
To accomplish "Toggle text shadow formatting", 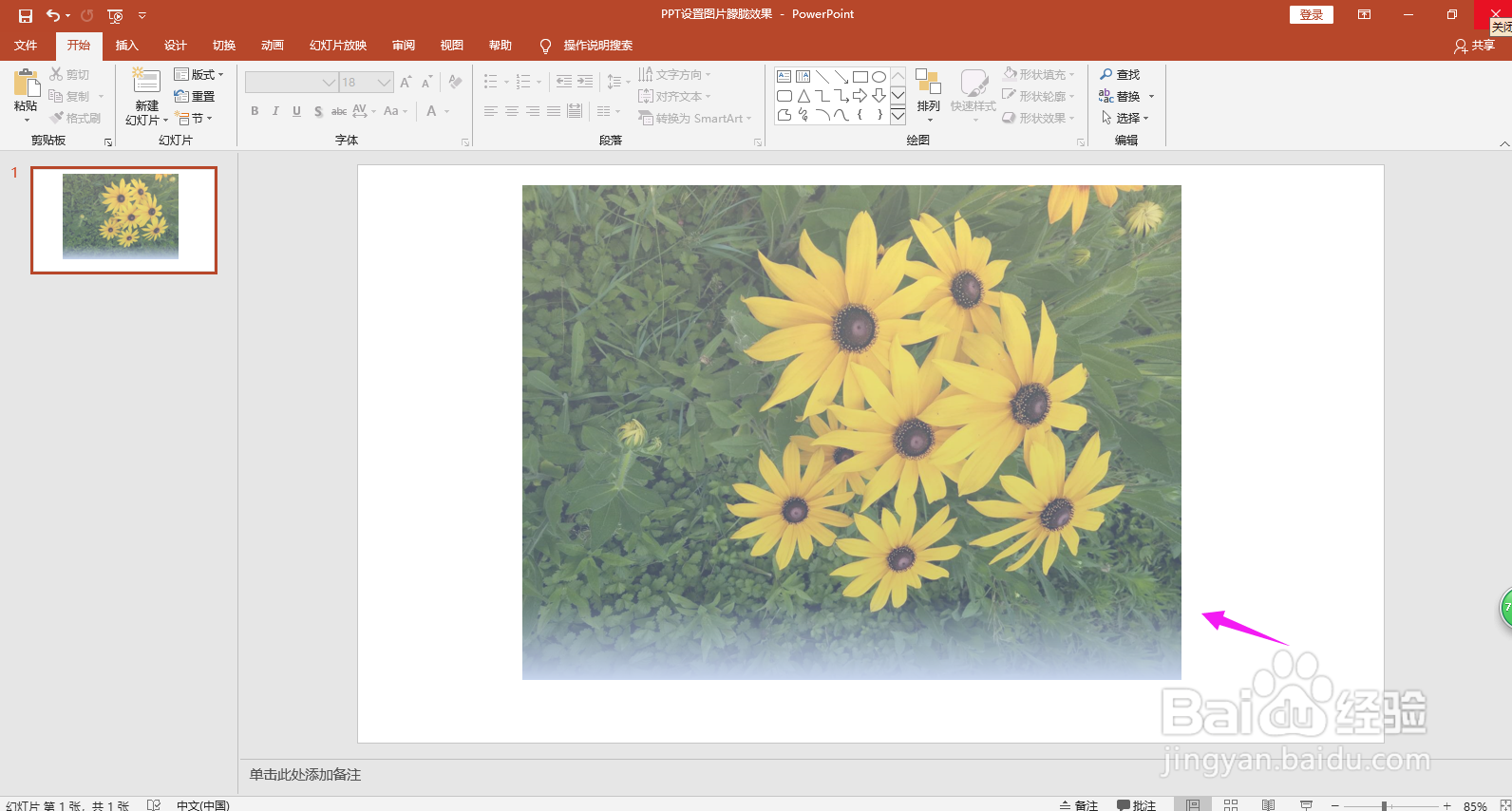I will click(x=318, y=111).
